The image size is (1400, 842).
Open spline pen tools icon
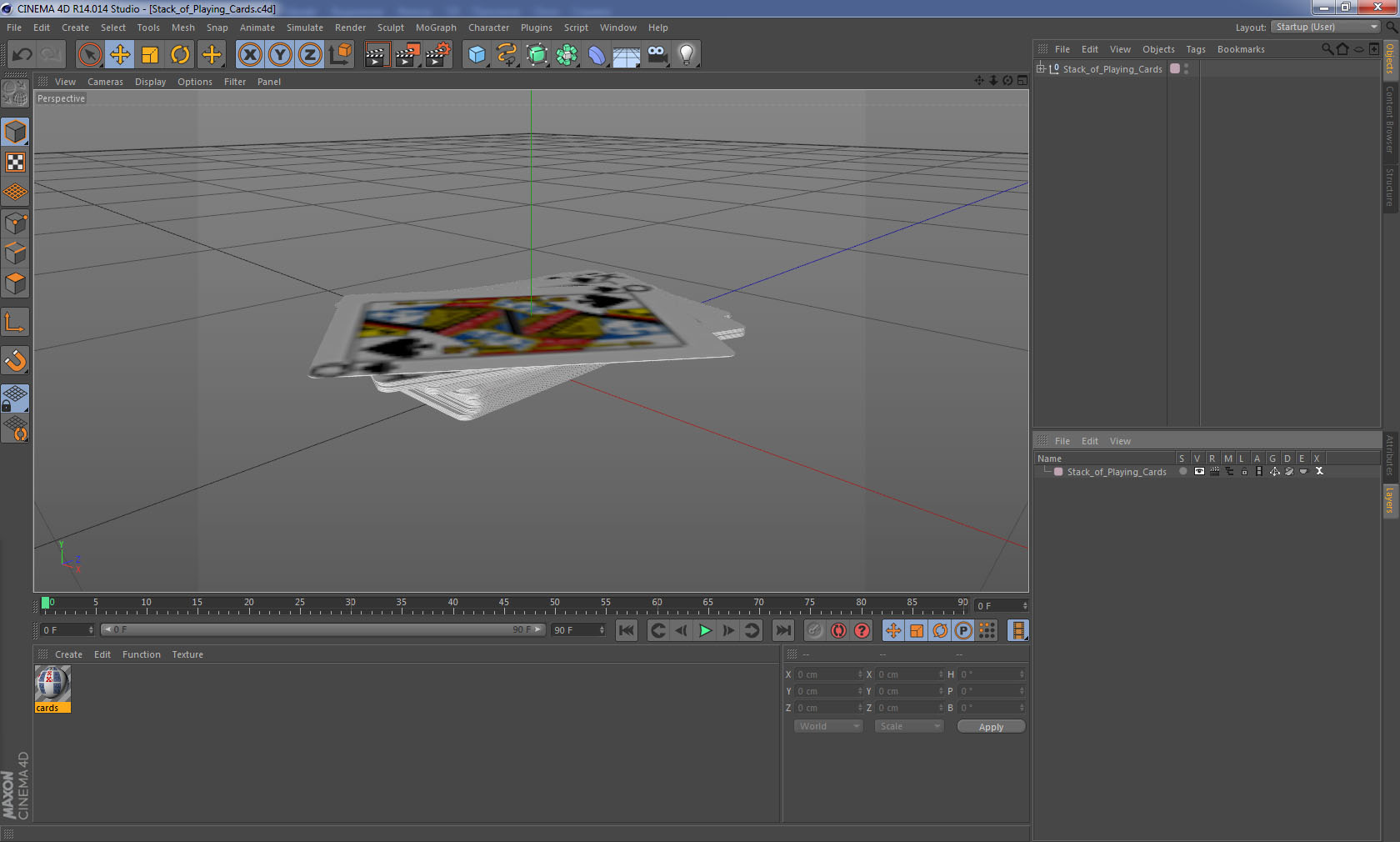pos(507,55)
